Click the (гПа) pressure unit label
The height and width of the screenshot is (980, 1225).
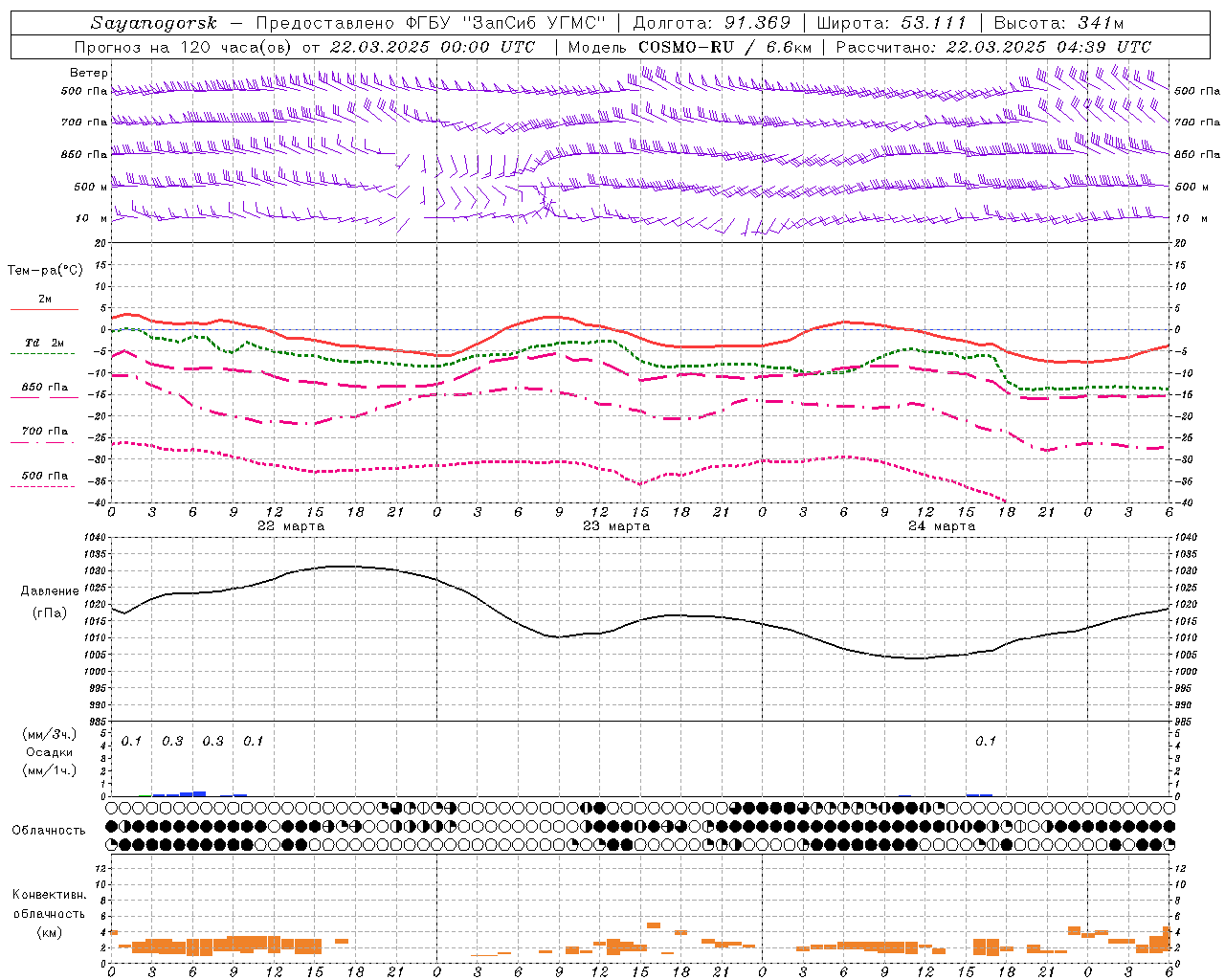pos(50,612)
